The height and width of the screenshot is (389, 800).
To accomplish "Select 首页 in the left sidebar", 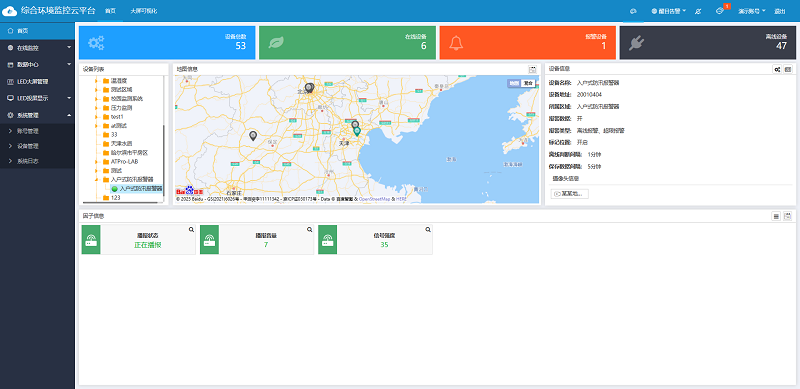I will pyautogui.click(x=37, y=31).
